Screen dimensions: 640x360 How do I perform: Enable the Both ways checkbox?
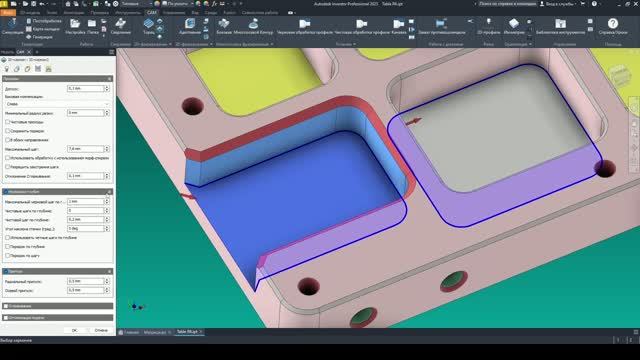pos(7,140)
